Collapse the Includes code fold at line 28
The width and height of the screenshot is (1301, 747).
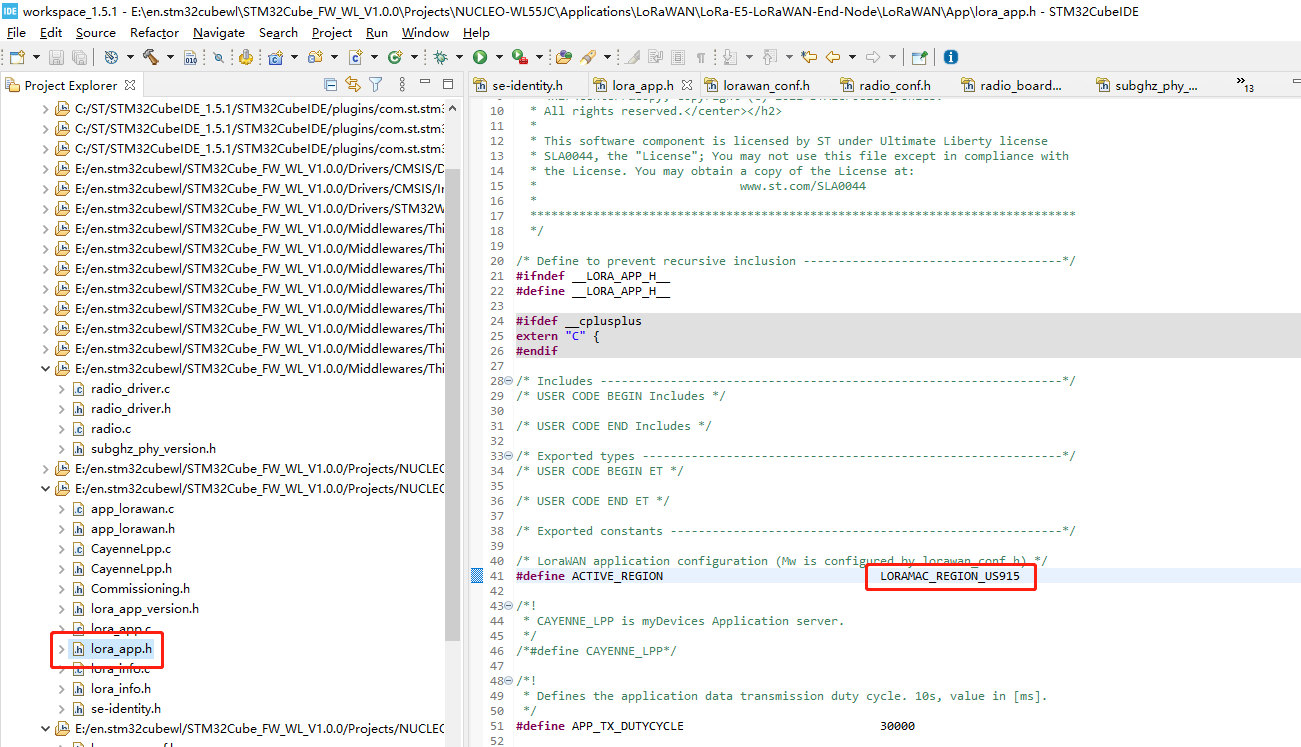508,381
